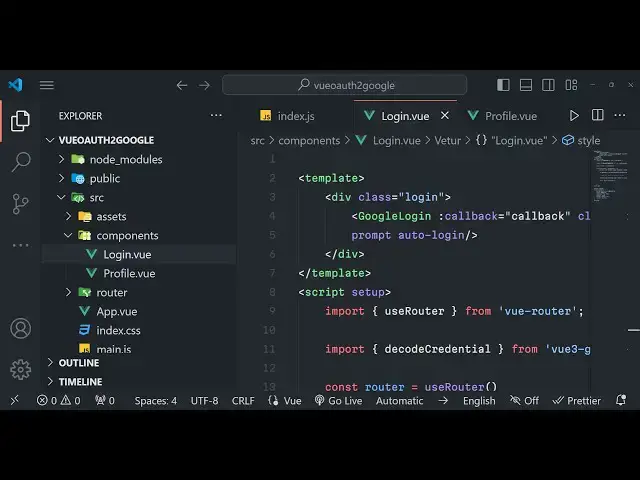Screen dimensions: 640x480
Task: Open index.css in the explorer tree
Action: [x=140, y=330]
